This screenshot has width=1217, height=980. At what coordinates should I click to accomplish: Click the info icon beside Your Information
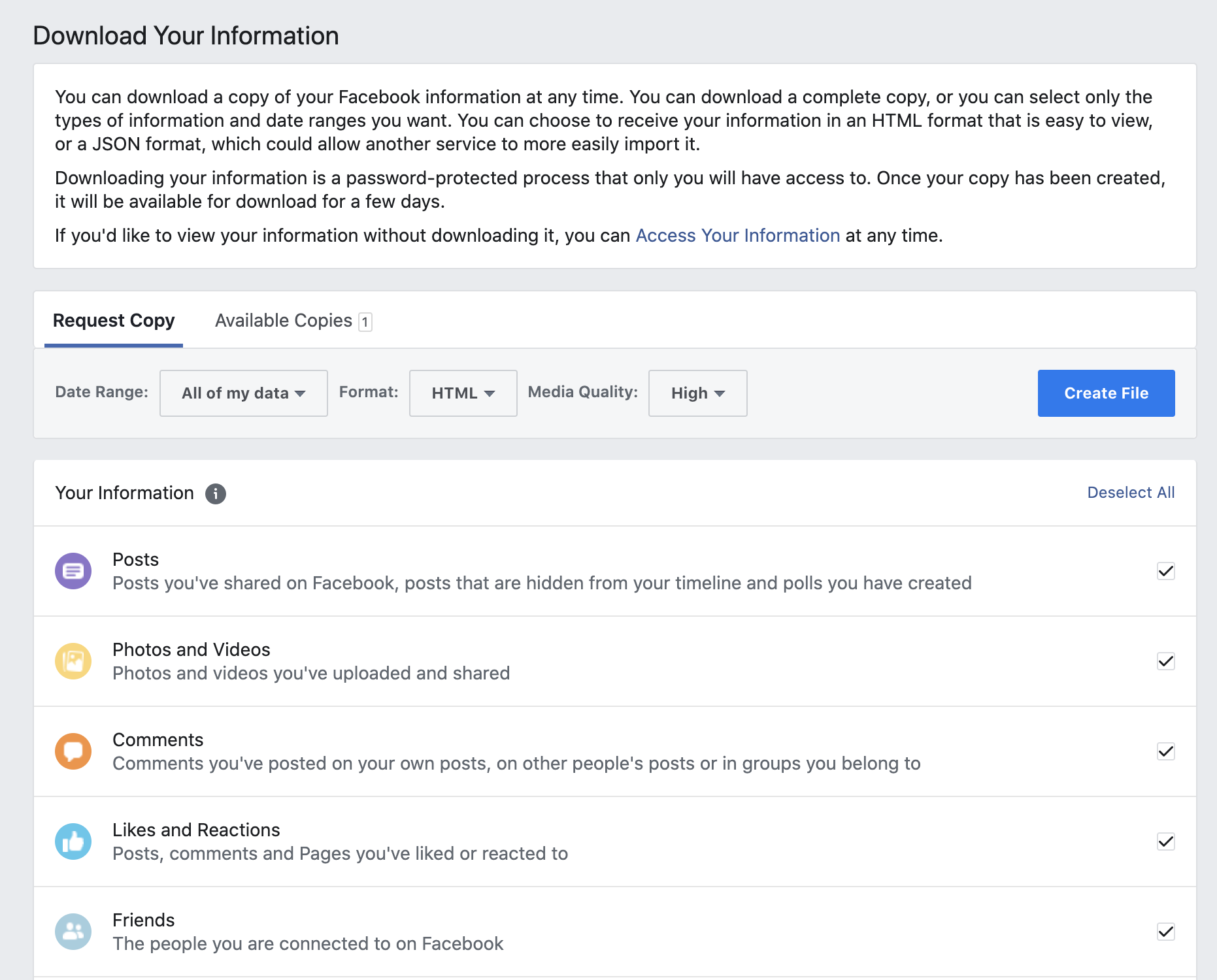[x=216, y=494]
